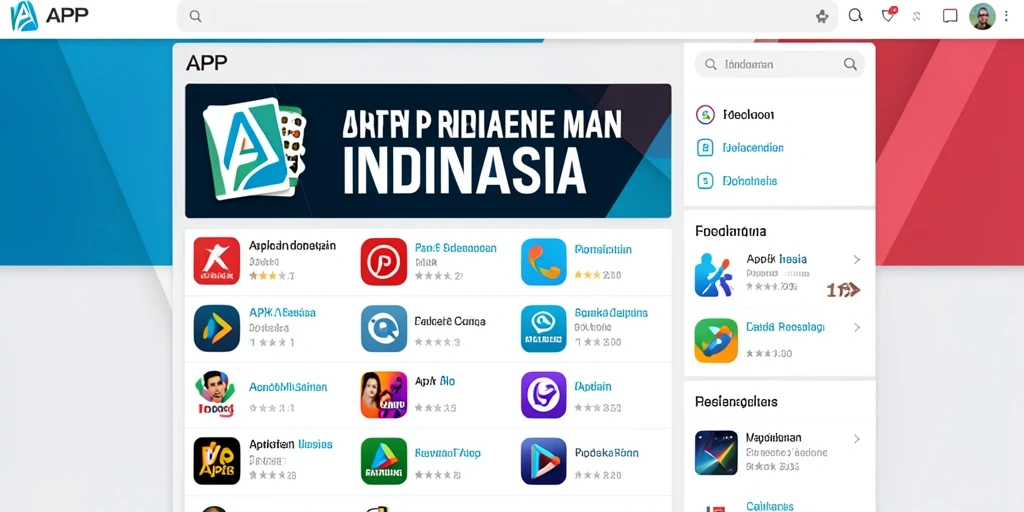The image size is (1024, 512).
Task: Click the magnifier inside the header search bar
Action: point(195,16)
